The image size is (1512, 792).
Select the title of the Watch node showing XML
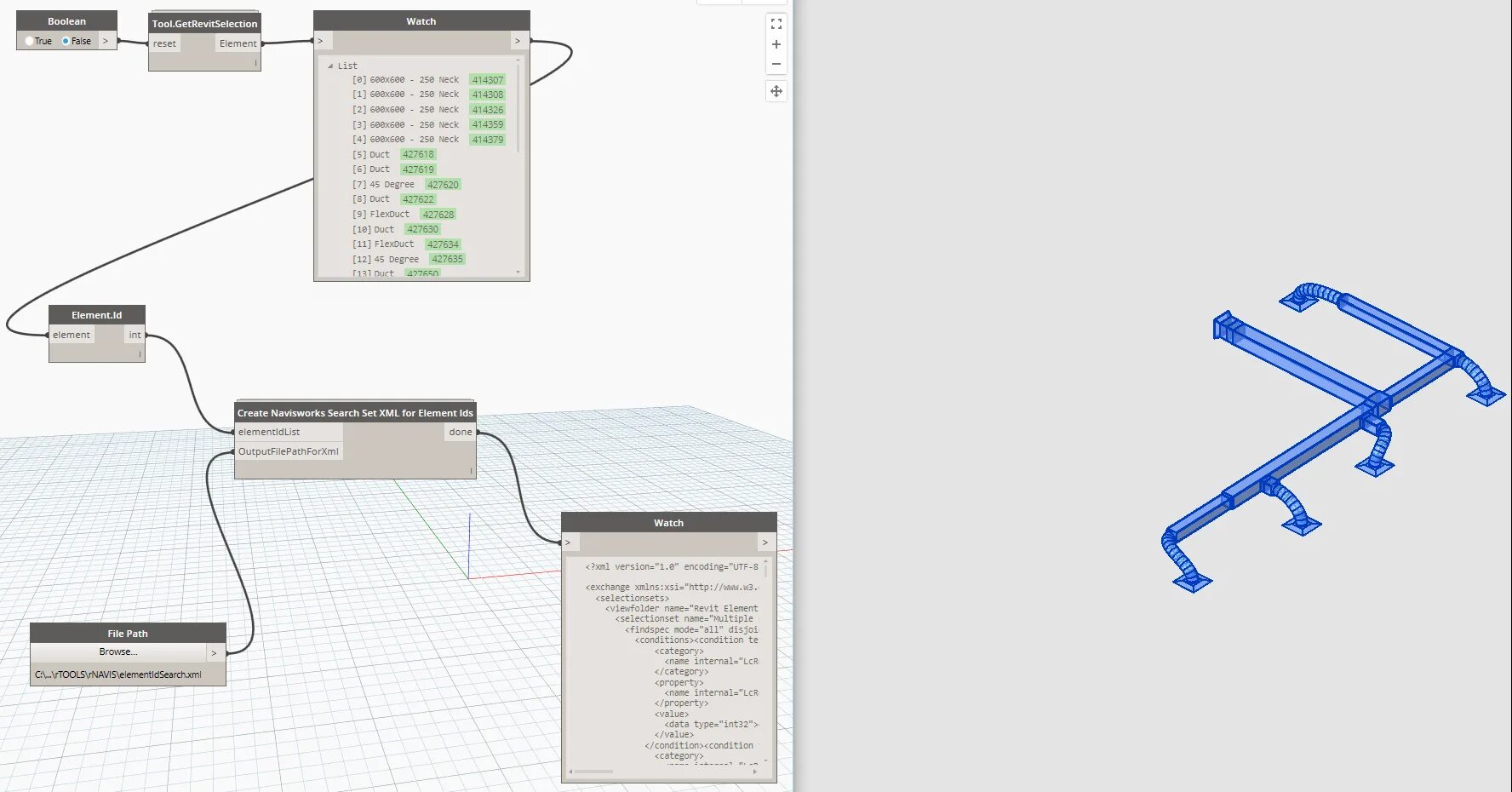point(669,523)
